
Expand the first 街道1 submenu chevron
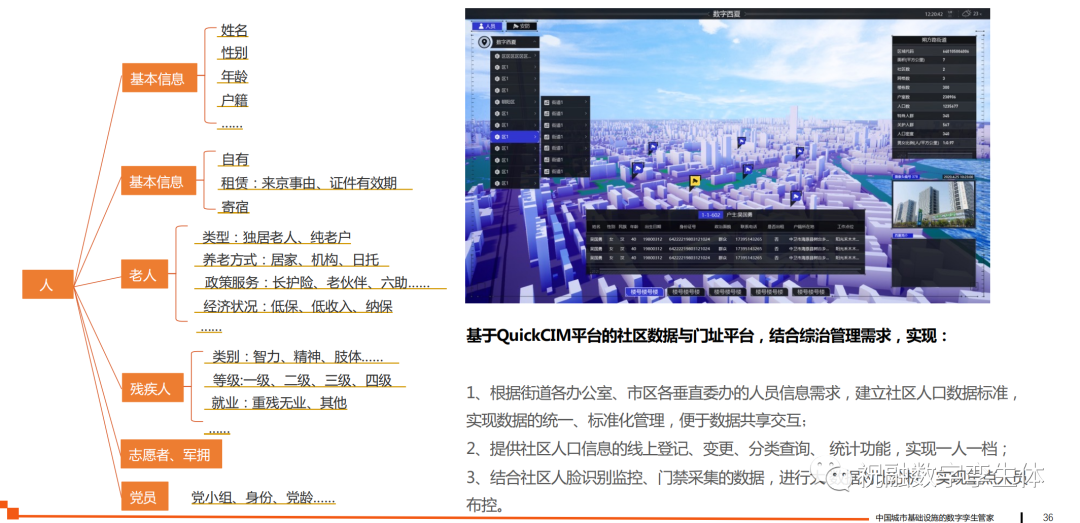(x=585, y=102)
